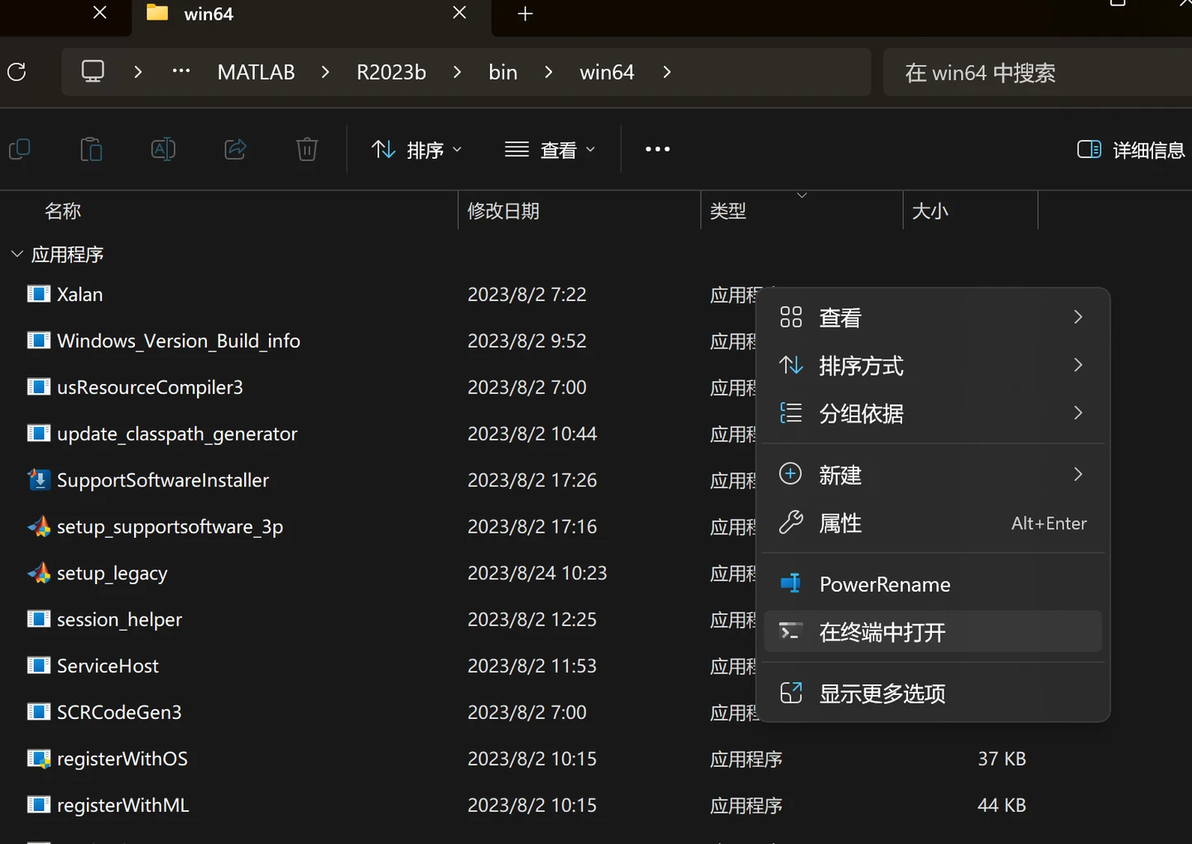
Task: Click the setup_supportsoftware_3p MATLAB icon
Action: [x=39, y=526]
